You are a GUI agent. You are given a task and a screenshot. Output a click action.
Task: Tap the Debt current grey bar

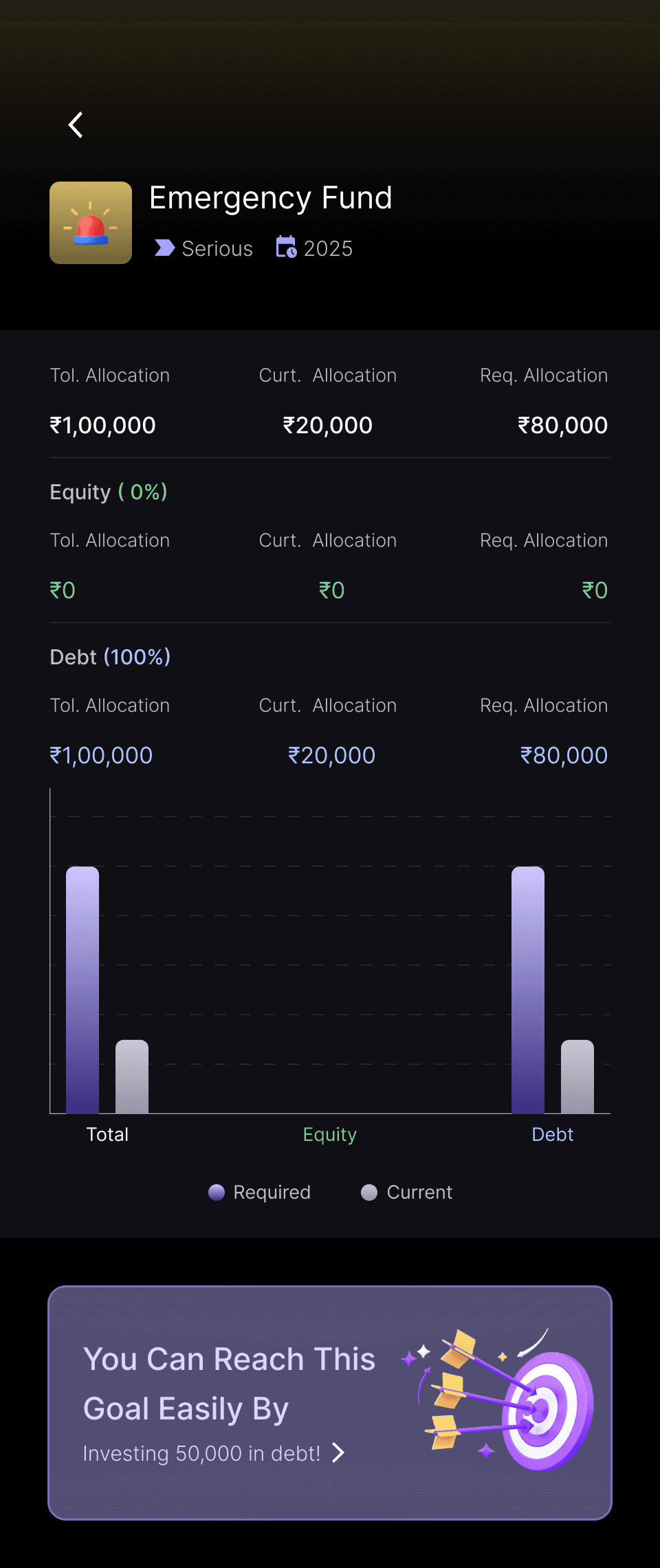(x=577, y=1076)
